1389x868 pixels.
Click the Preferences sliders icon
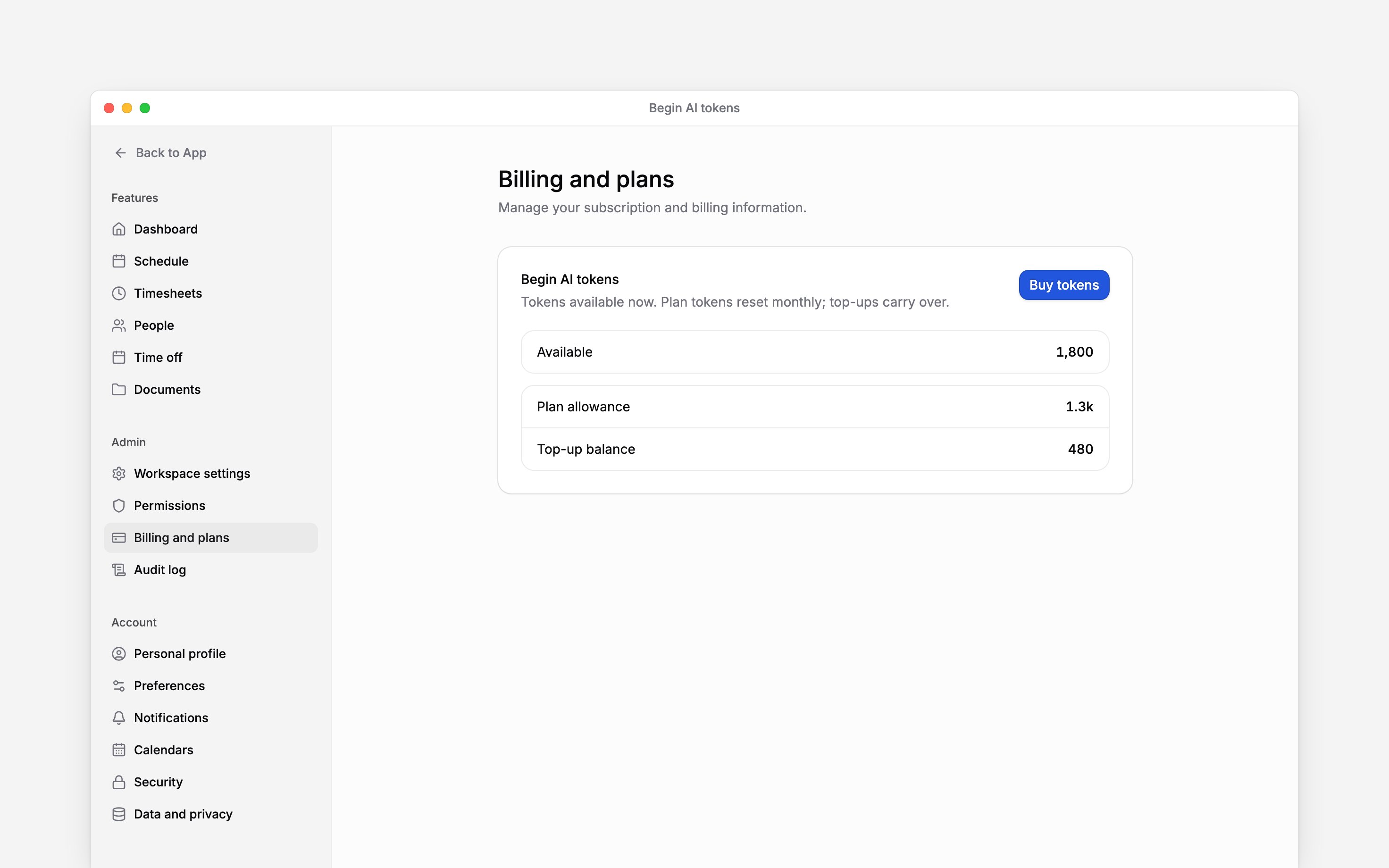119,686
